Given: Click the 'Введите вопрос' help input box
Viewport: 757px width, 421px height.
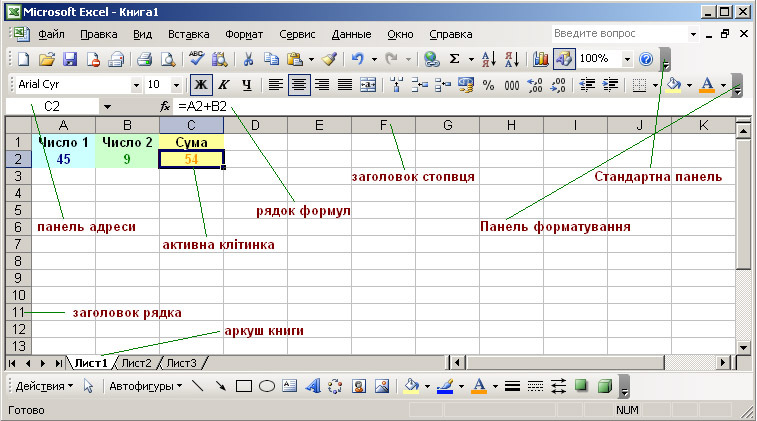Looking at the screenshot, I should [610, 33].
